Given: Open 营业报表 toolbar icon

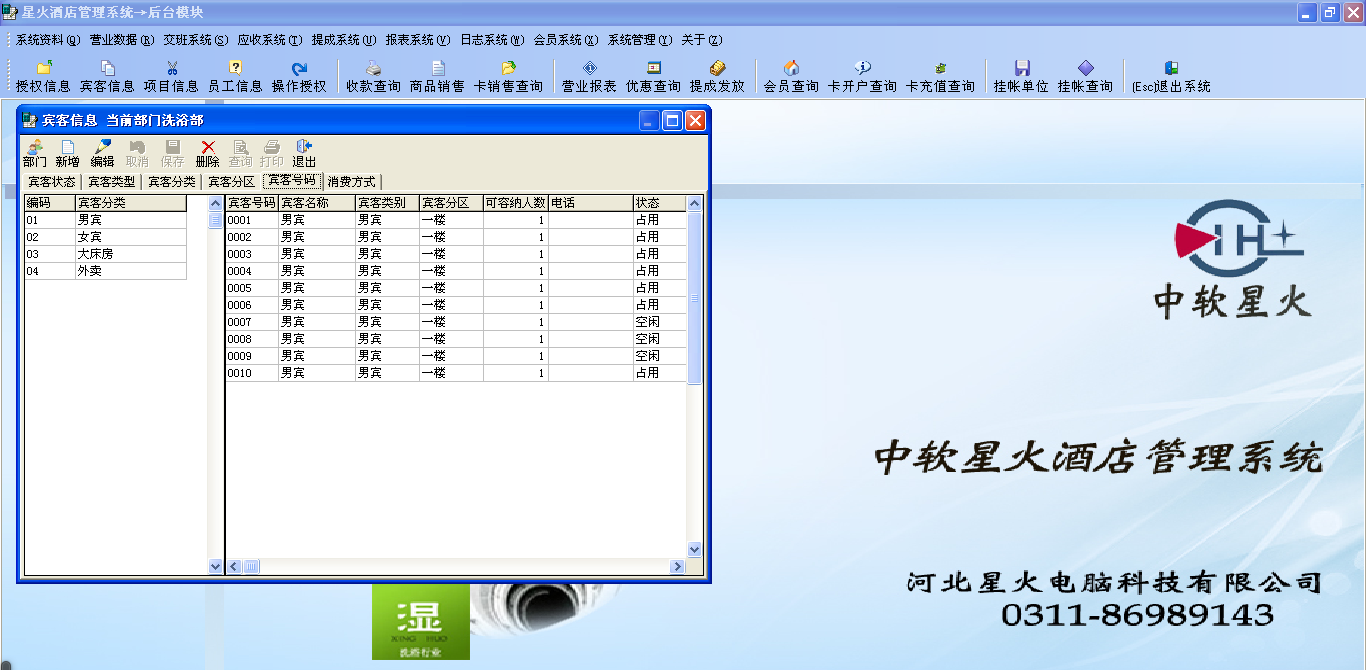Looking at the screenshot, I should tap(589, 77).
